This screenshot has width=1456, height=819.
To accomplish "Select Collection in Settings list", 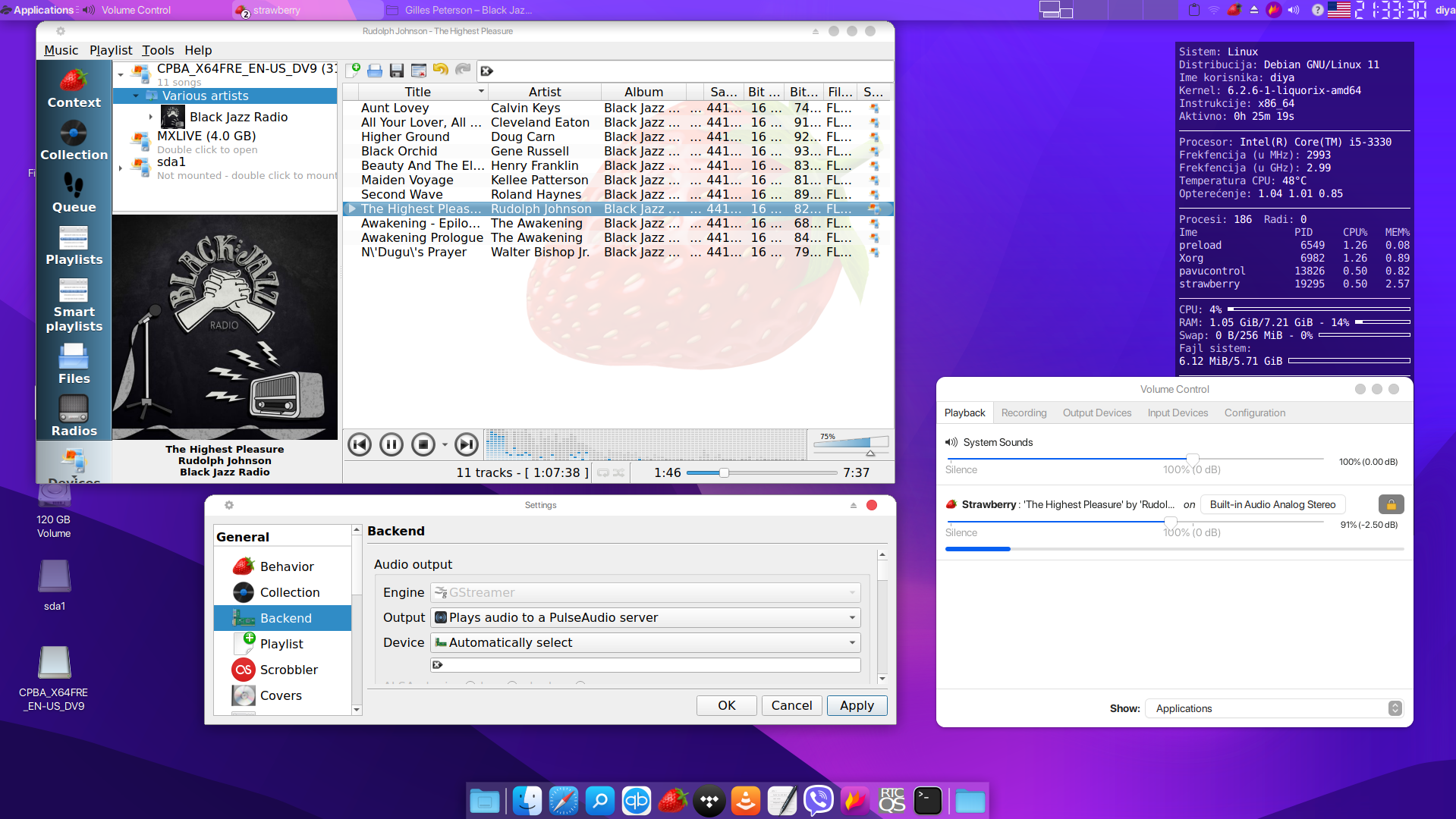I will 282,592.
